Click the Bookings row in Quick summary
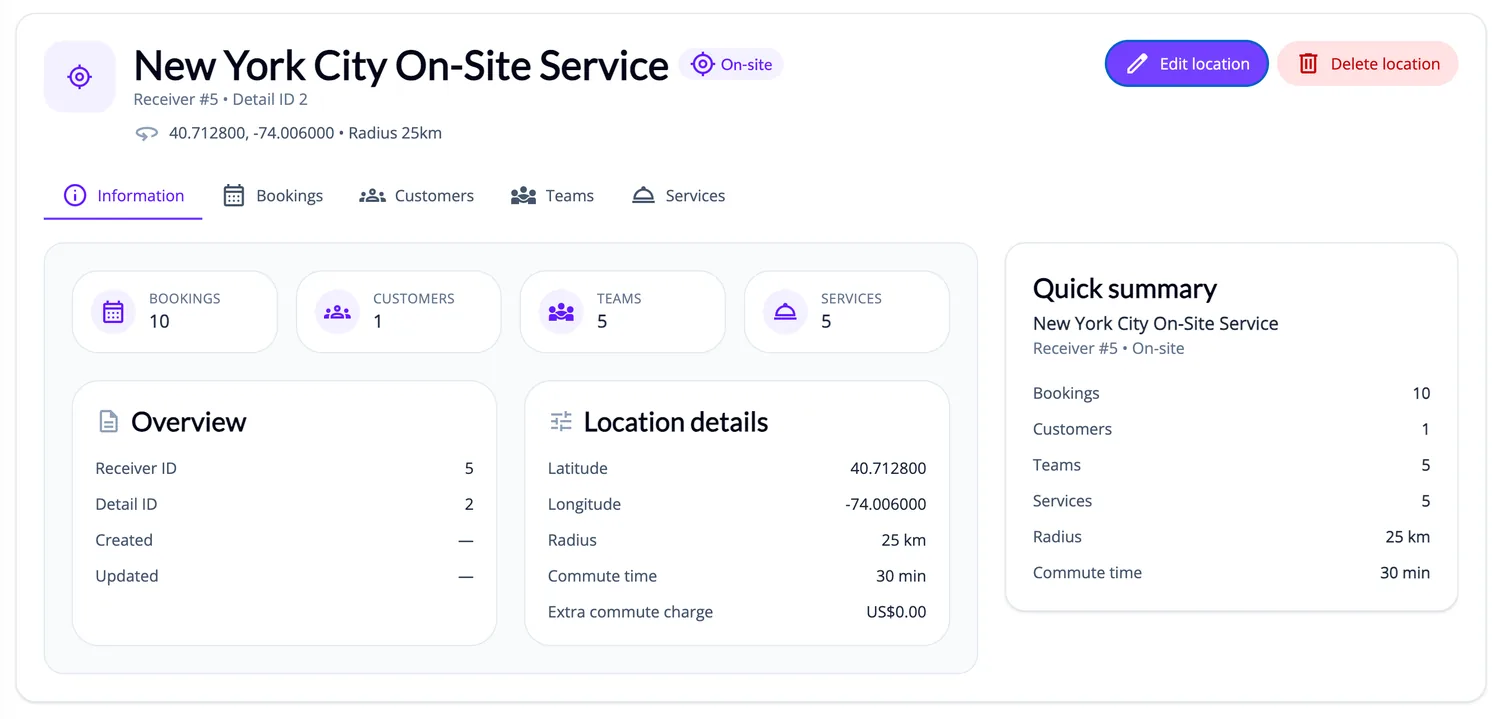1500x719 pixels. point(1232,393)
